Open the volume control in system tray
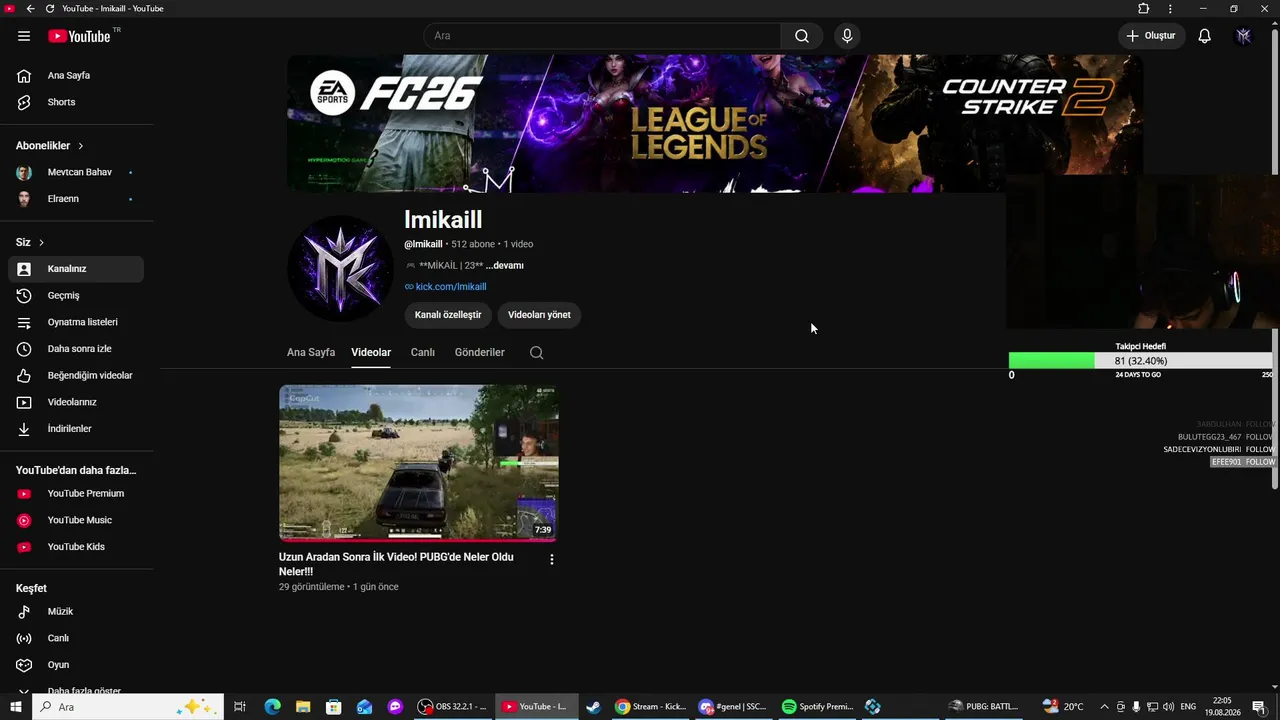The width and height of the screenshot is (1280, 720). (1168, 707)
